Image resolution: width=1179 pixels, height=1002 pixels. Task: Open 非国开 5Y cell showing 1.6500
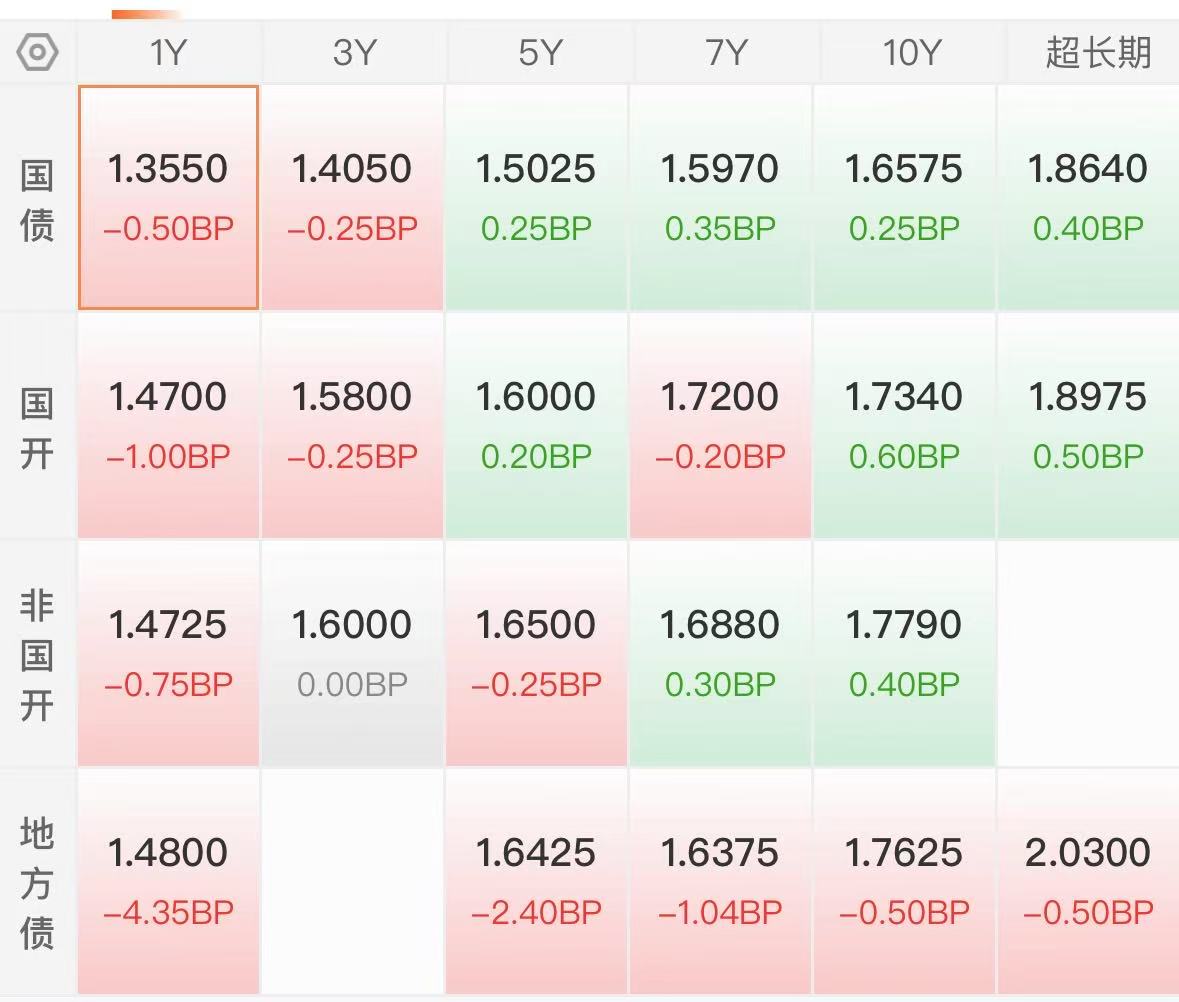coord(536,654)
